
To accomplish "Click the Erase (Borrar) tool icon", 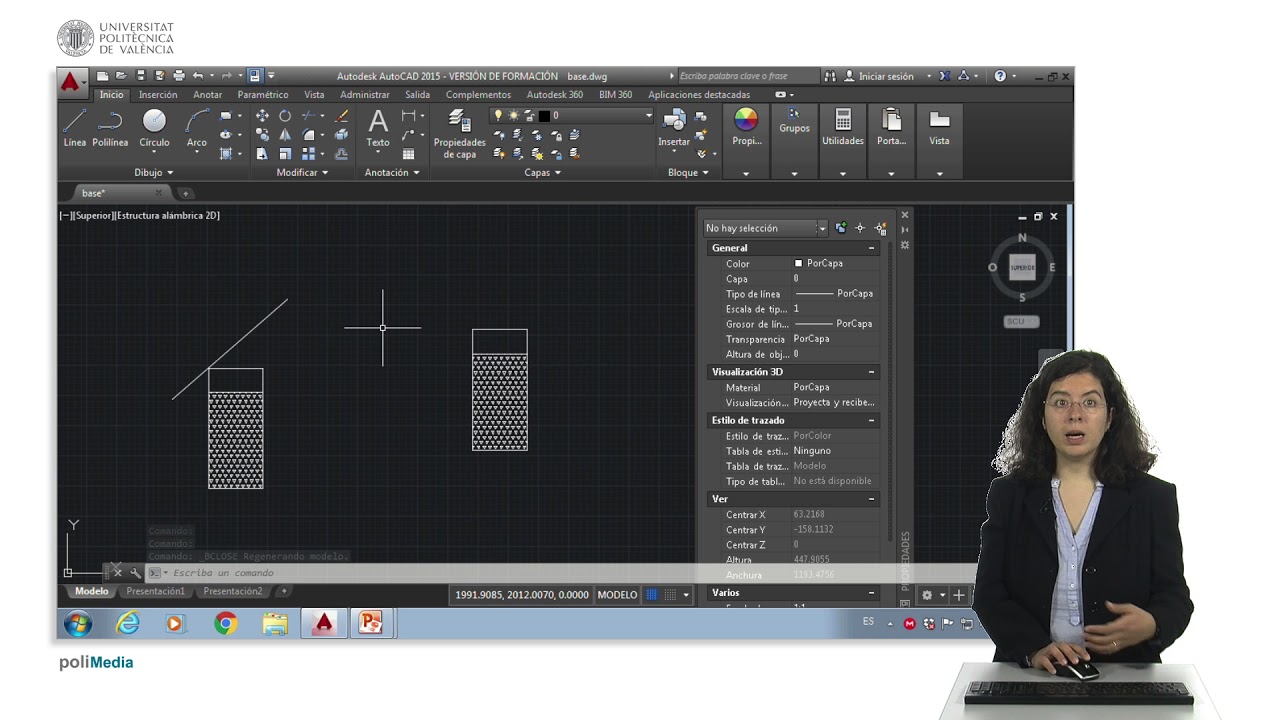I will (x=342, y=116).
